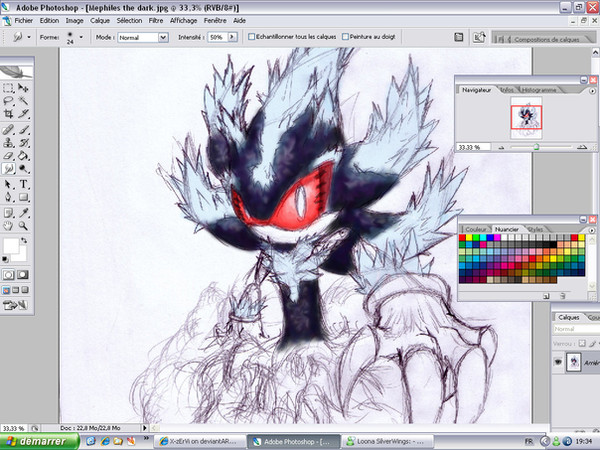
Task: Select the Shape tool
Action: 23,197
